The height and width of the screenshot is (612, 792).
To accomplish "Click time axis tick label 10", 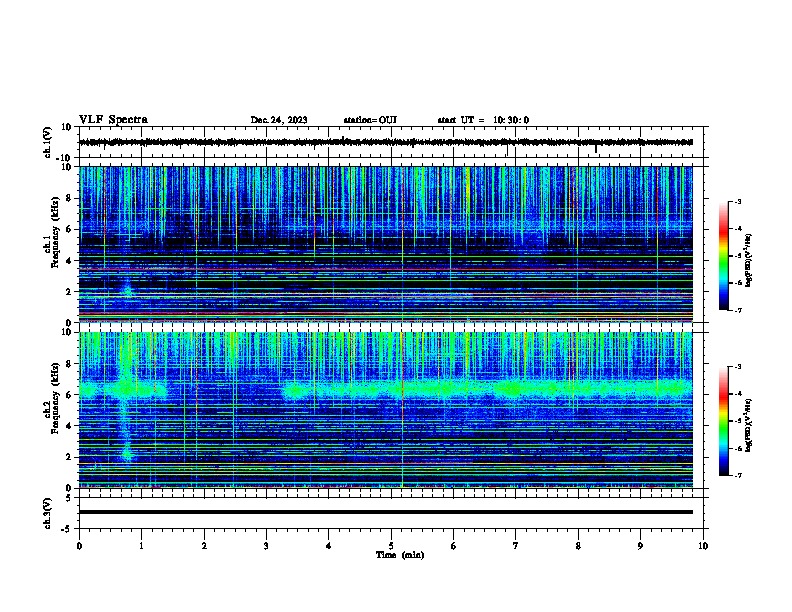I will (703, 546).
